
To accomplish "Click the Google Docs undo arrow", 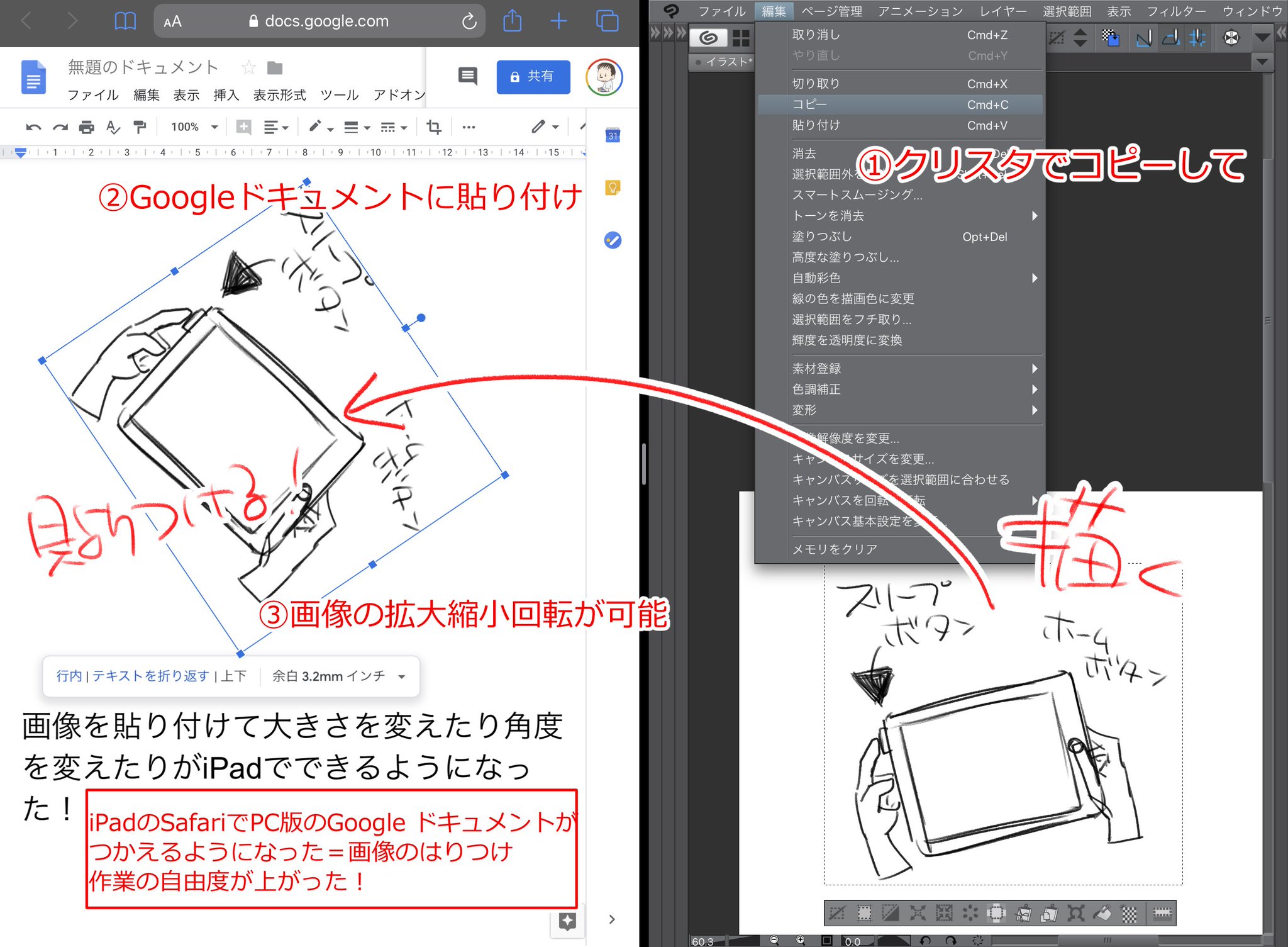I will click(x=33, y=128).
